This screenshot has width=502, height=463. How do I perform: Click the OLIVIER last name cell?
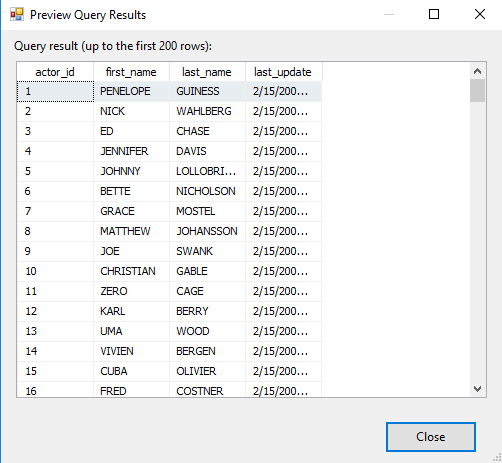[207, 371]
